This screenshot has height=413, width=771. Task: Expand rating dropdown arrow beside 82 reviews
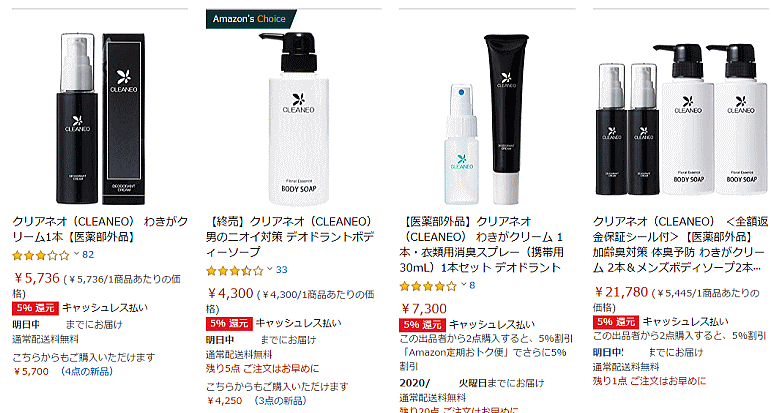[x=76, y=255]
